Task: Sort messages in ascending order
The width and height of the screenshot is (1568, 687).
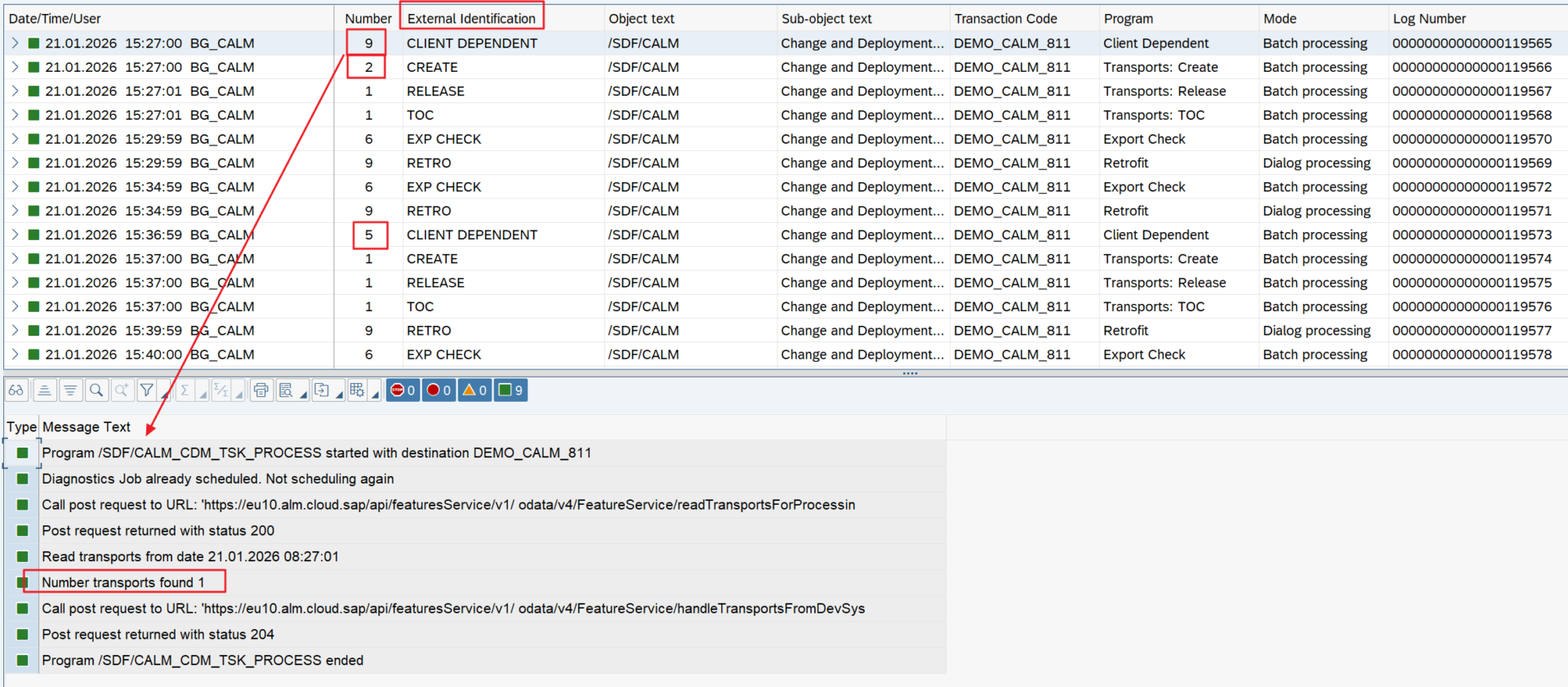Action: point(45,390)
